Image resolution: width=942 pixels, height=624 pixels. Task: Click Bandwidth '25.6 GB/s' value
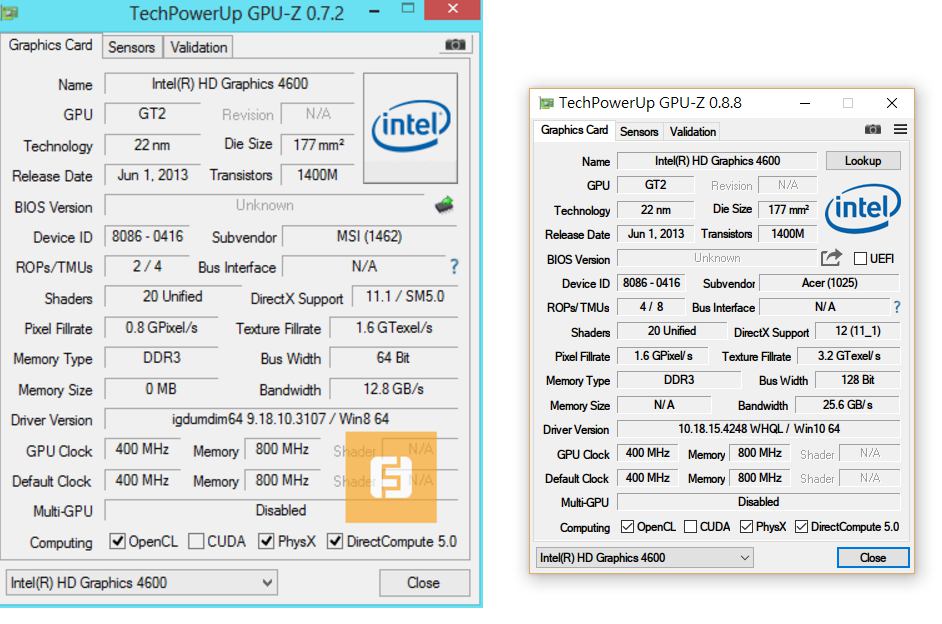(847, 405)
